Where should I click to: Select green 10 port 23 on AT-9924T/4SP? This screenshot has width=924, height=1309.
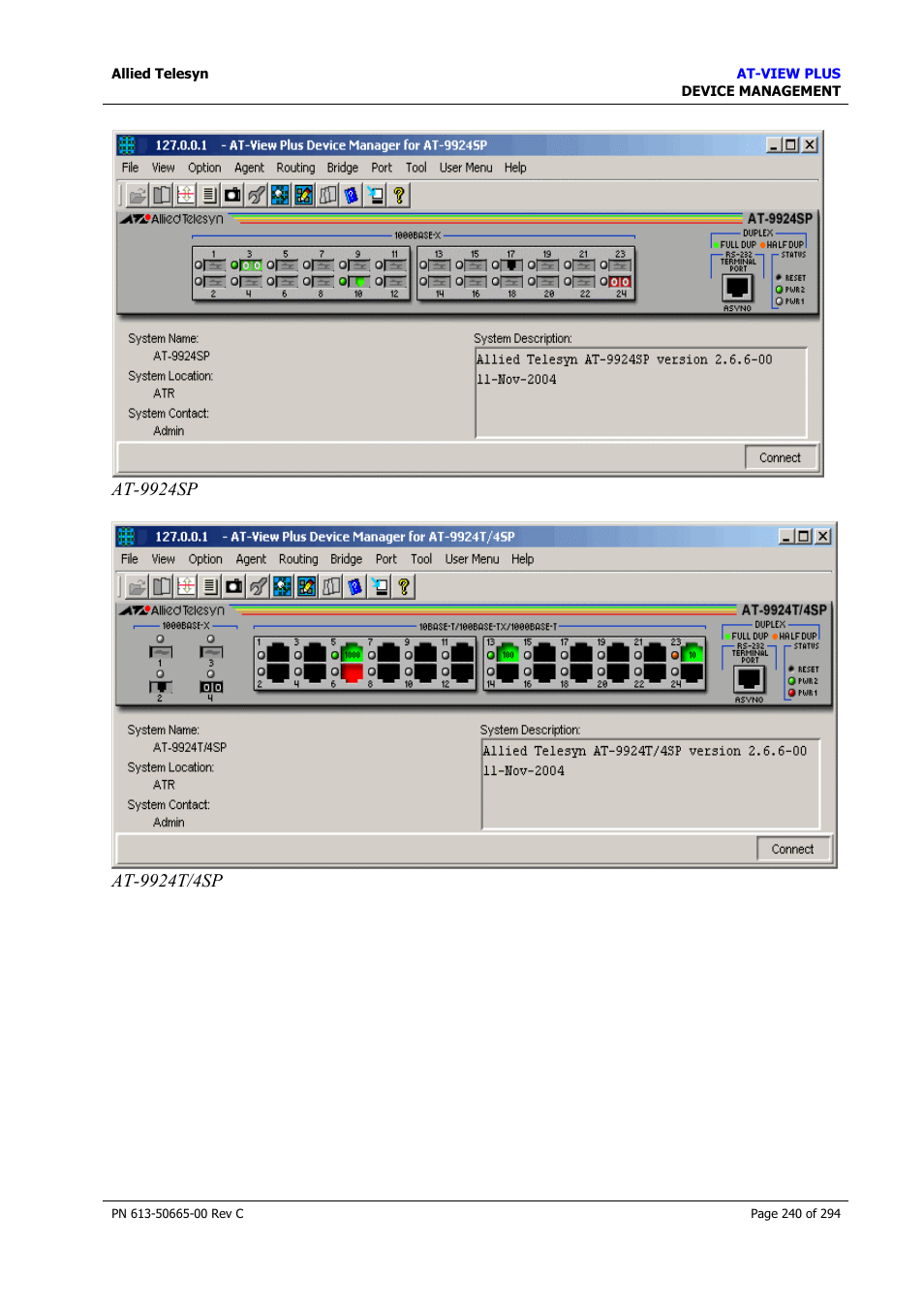click(x=693, y=654)
